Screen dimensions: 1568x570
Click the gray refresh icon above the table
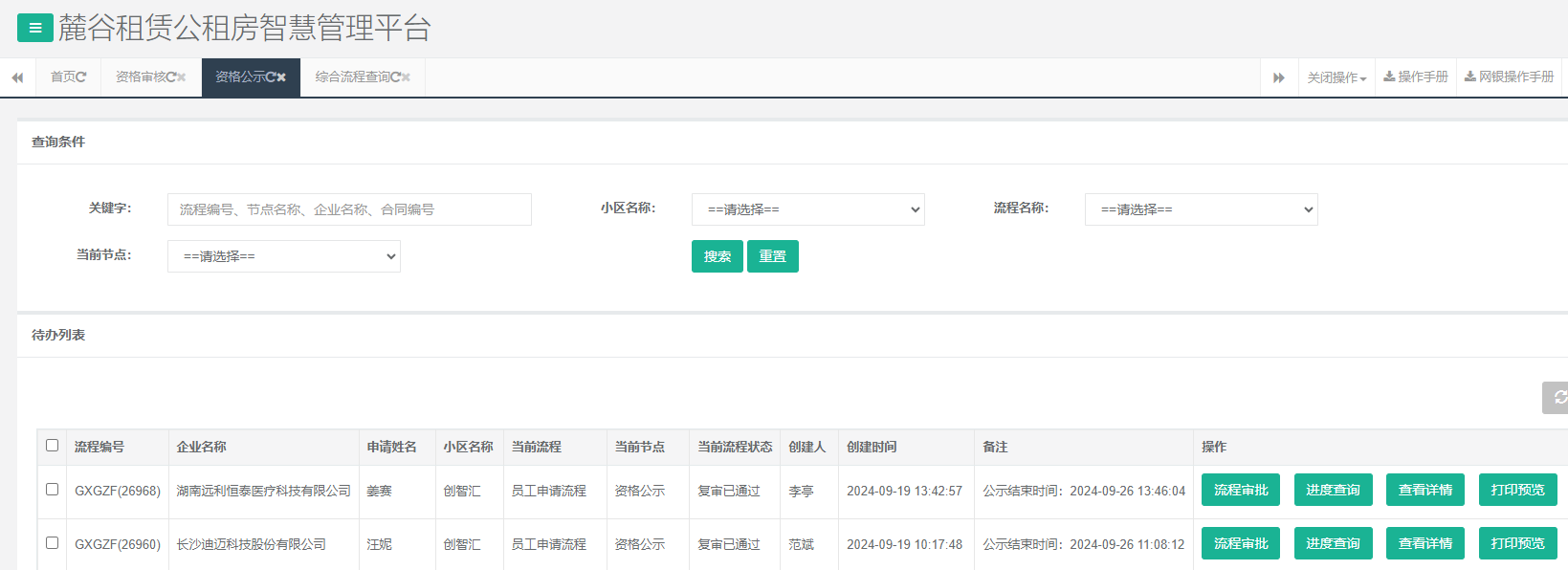pos(1558,397)
